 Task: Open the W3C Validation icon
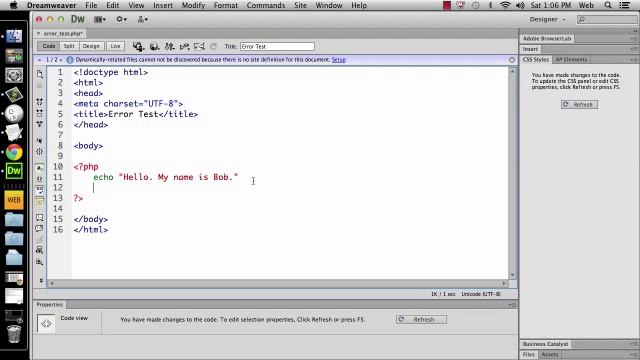pyautogui.click(x=184, y=47)
